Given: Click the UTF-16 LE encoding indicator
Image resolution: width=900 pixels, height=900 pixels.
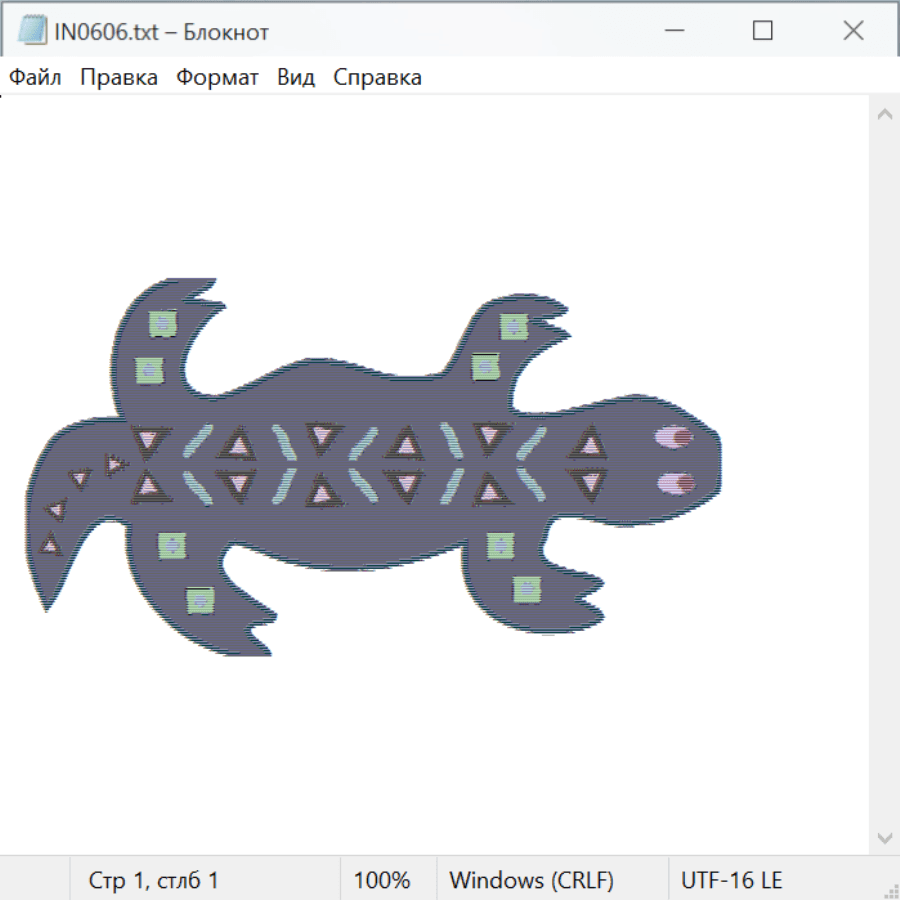Looking at the screenshot, I should (x=732, y=881).
